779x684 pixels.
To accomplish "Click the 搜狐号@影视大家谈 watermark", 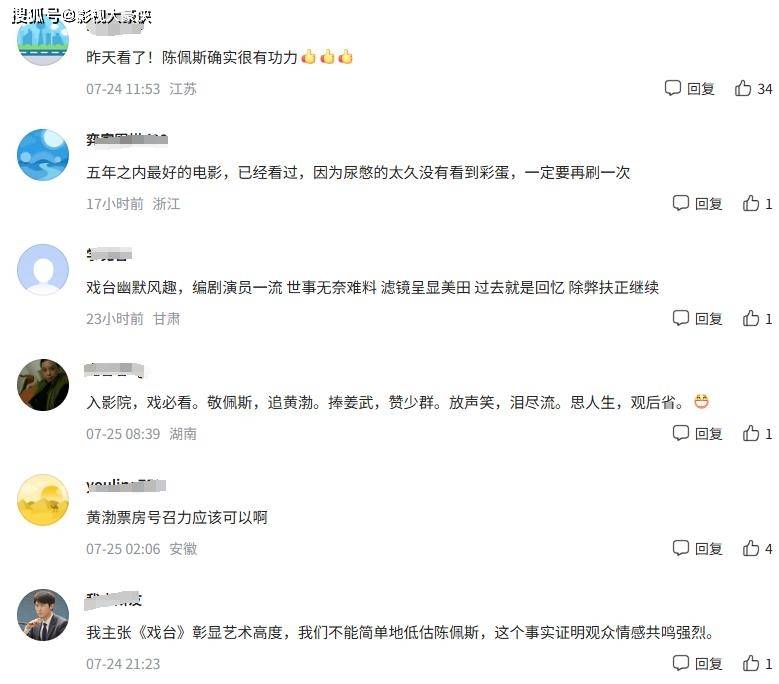I will tap(81, 16).
